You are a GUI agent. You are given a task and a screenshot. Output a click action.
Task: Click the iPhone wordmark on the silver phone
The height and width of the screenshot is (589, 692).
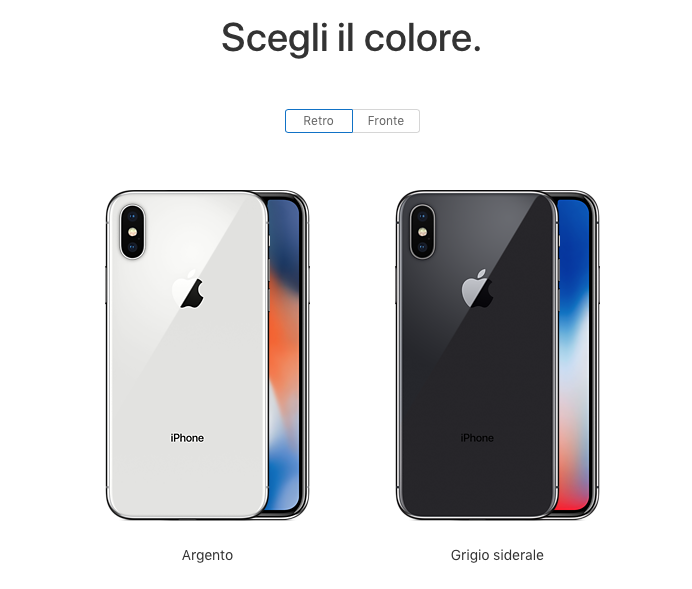(187, 438)
